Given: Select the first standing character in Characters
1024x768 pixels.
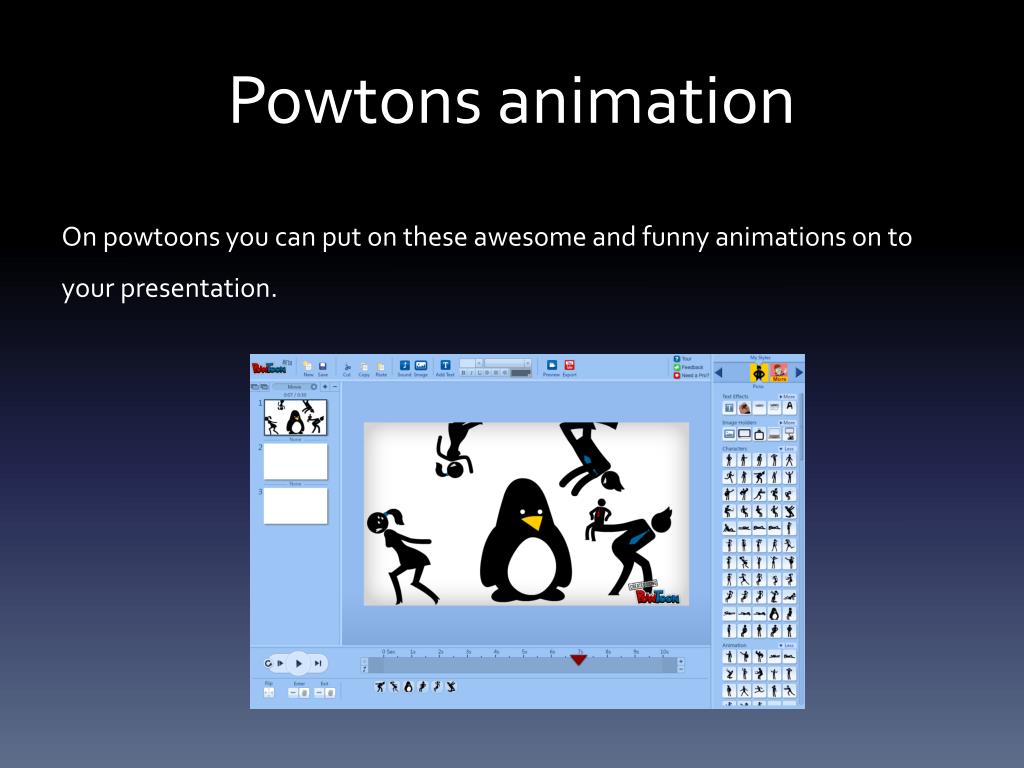Looking at the screenshot, I should pyautogui.click(x=729, y=460).
